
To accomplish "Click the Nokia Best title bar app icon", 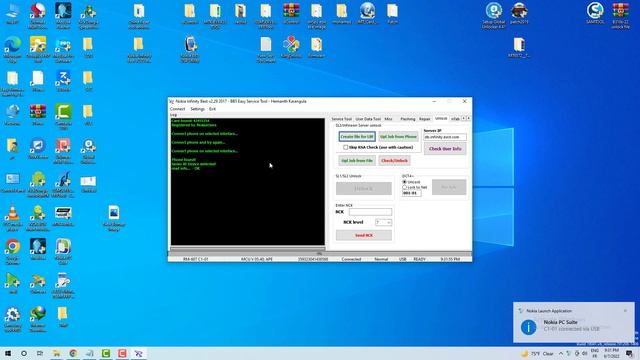I will pyautogui.click(x=172, y=101).
